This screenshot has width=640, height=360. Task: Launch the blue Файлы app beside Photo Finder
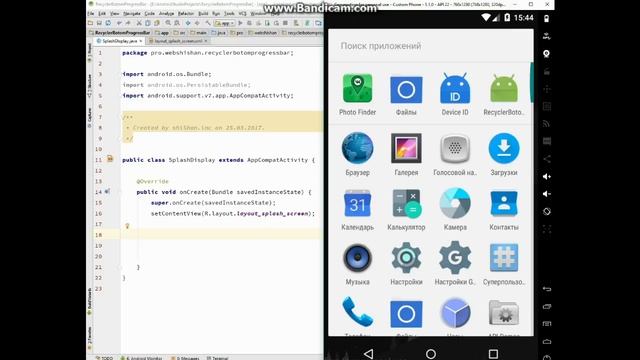pyautogui.click(x=406, y=95)
